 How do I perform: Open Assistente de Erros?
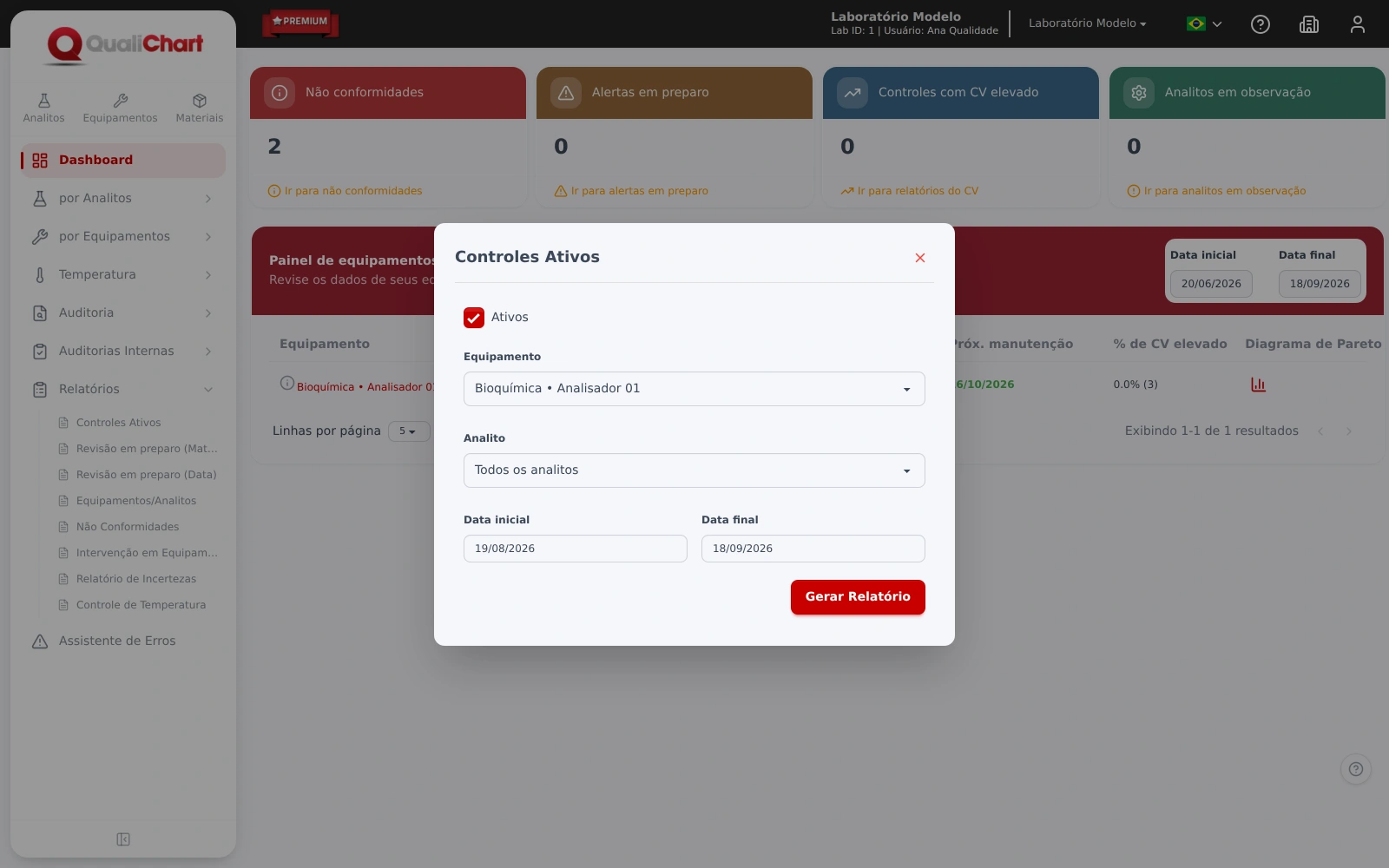(x=122, y=641)
